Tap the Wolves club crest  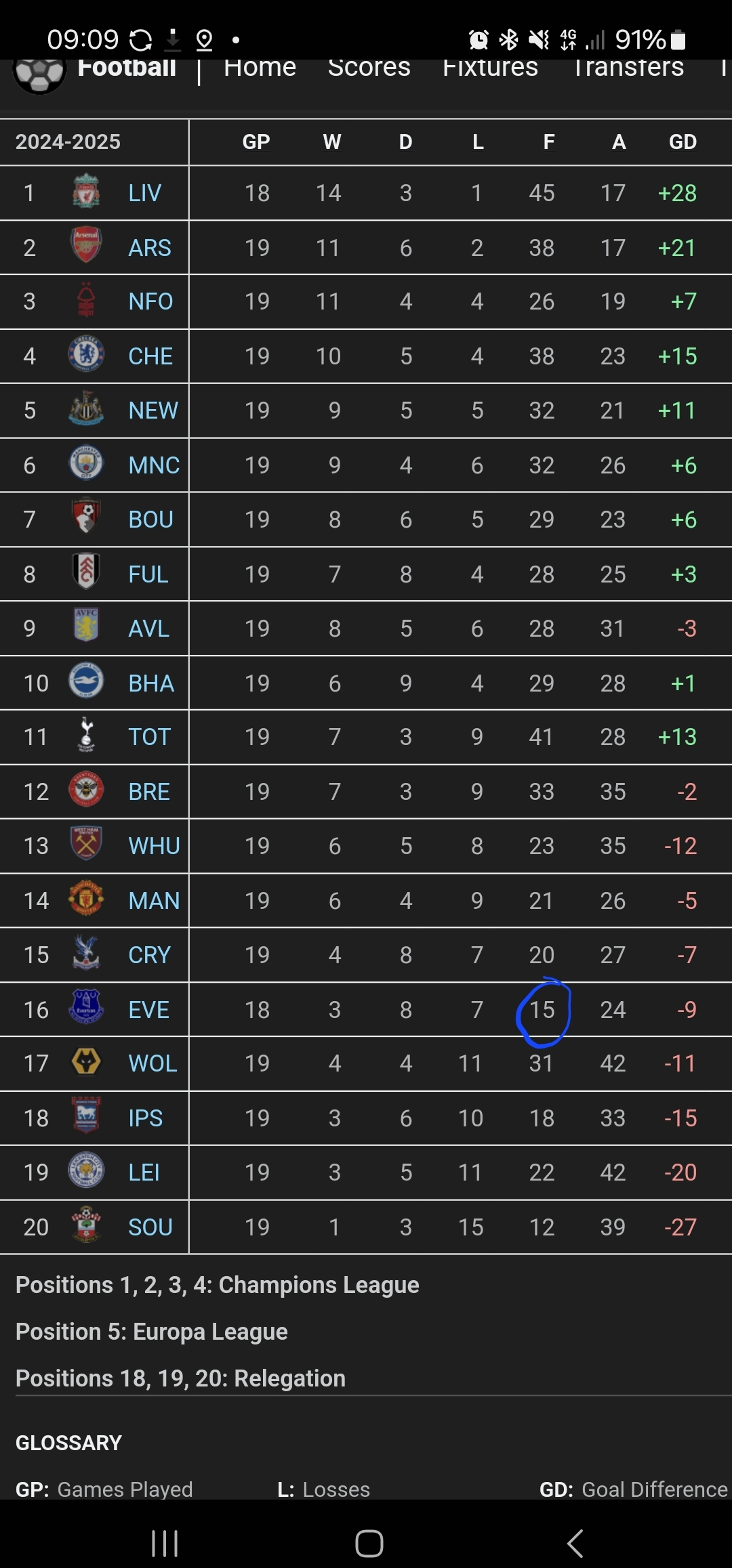pyautogui.click(x=86, y=1062)
